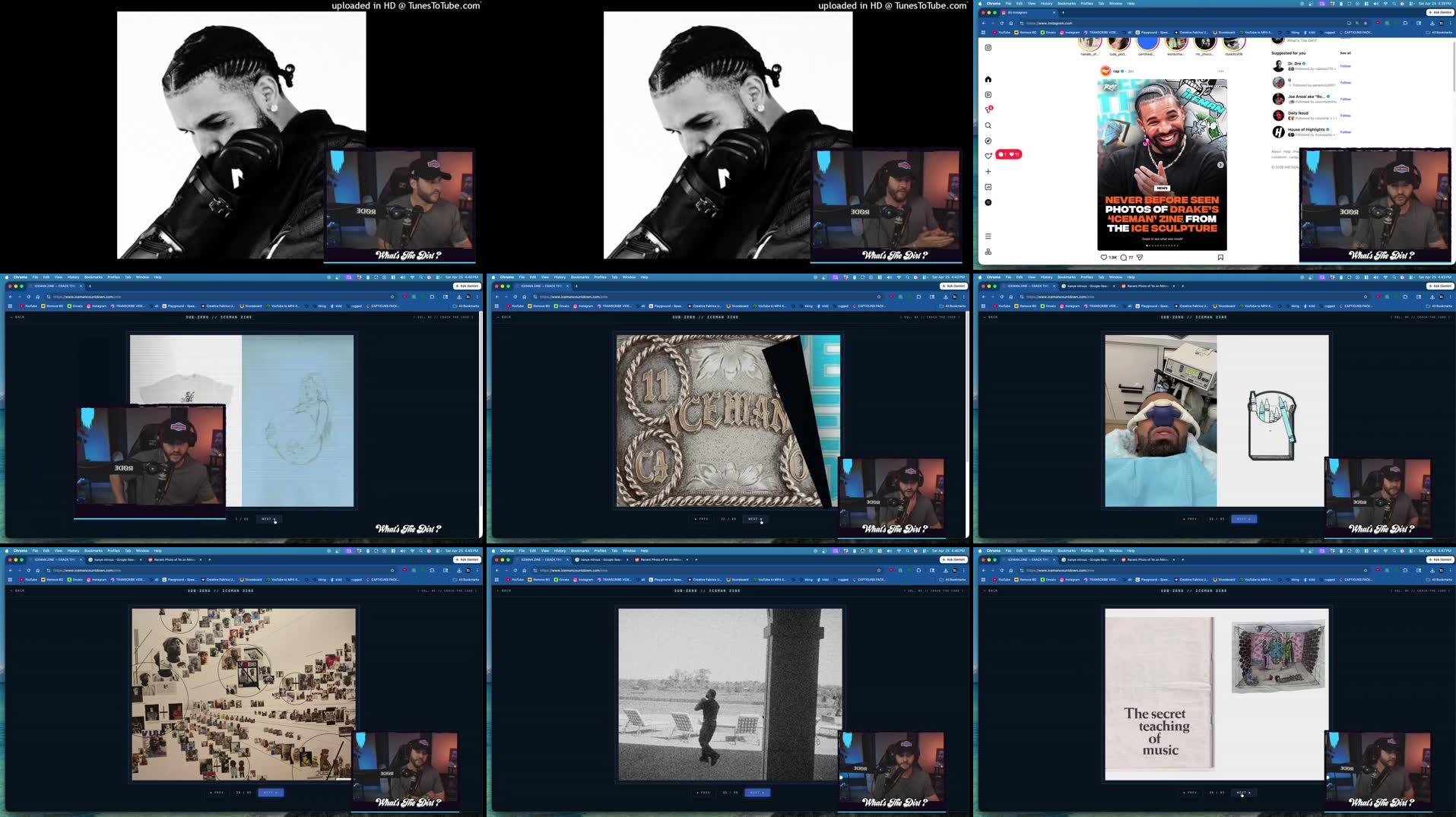Click Chrome home icon in the sketch-page zine frame
Image resolution: width=1456 pixels, height=817 pixels.
coord(37,296)
